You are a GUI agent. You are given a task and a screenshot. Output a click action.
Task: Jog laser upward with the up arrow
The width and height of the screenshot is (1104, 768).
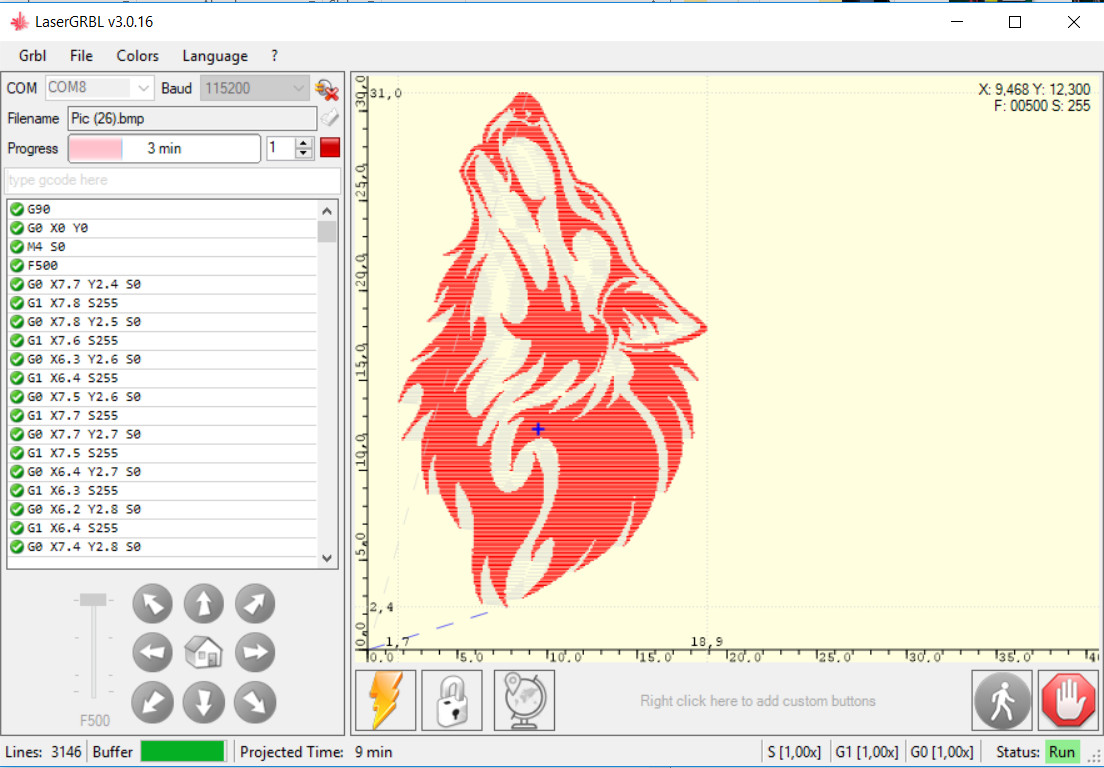203,604
